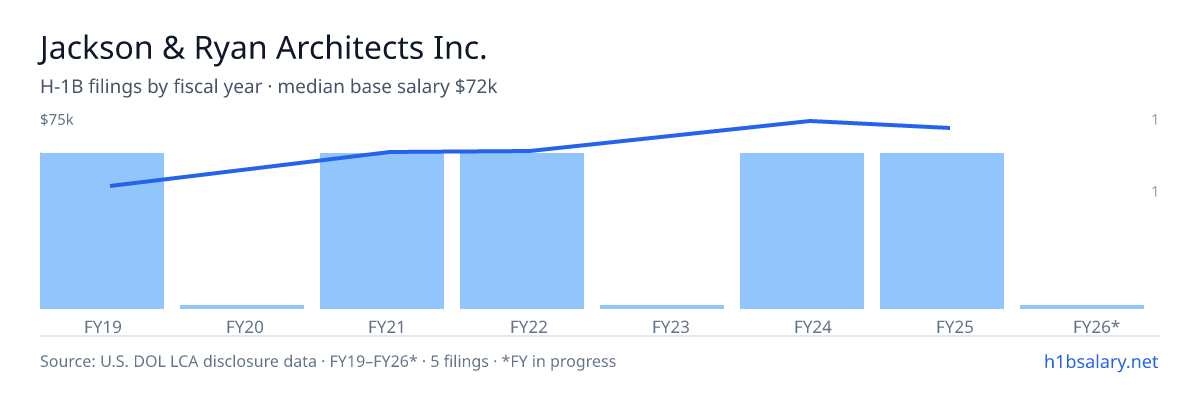The width and height of the screenshot is (1200, 400).
Task: Select the FY24 filings bar
Action: tap(802, 231)
